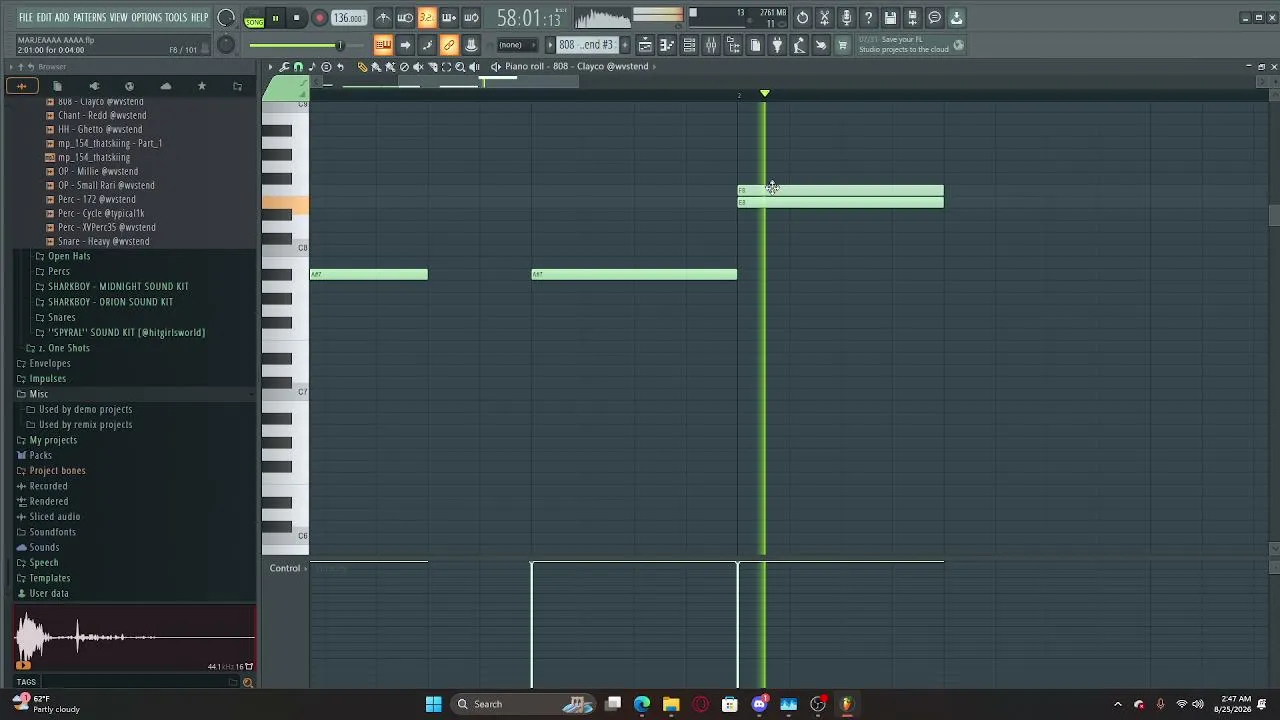
Task: Click the Windows Start button
Action: [434, 704]
